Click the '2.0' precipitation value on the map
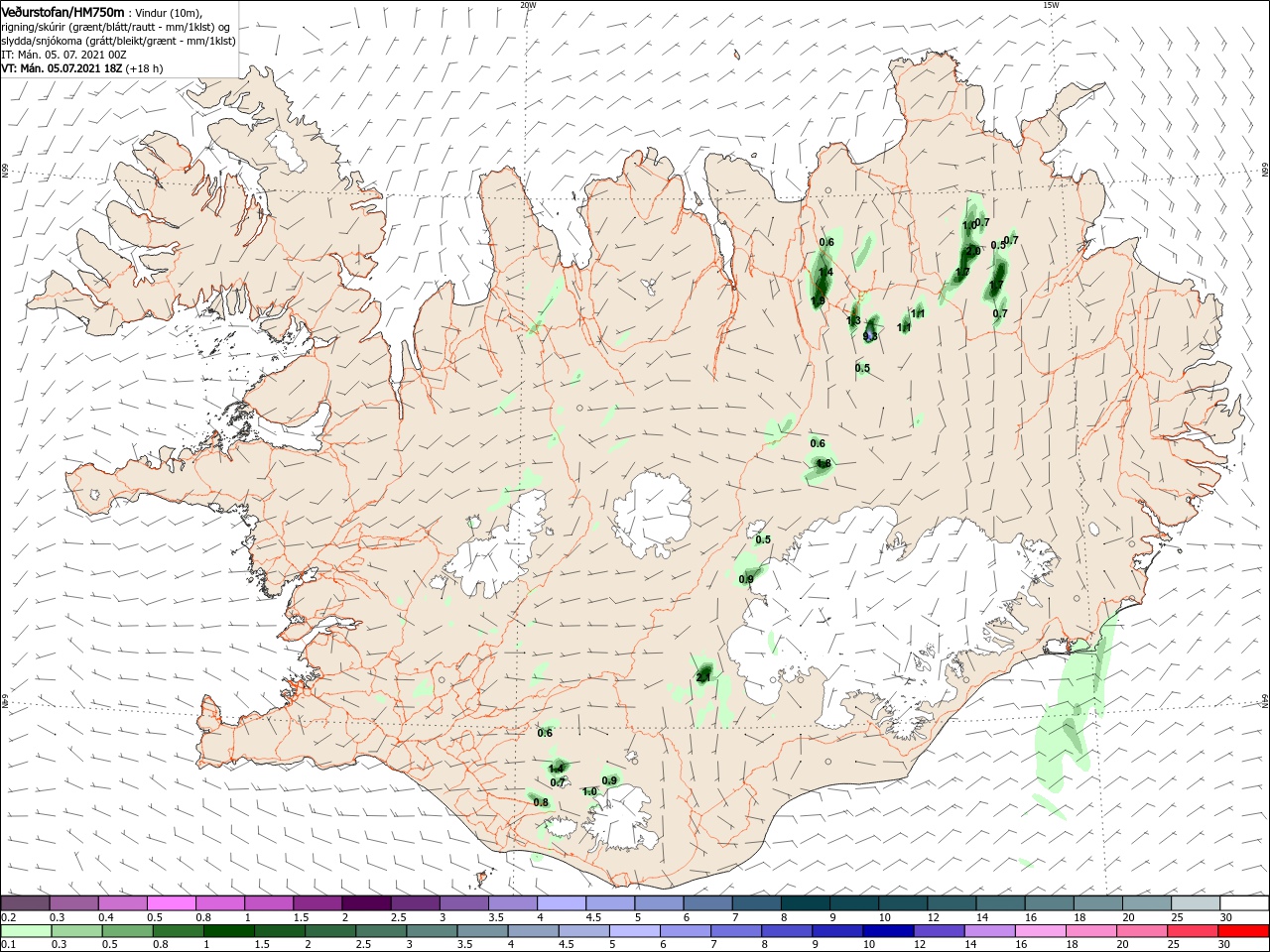This screenshot has height=952, width=1270. click(973, 251)
